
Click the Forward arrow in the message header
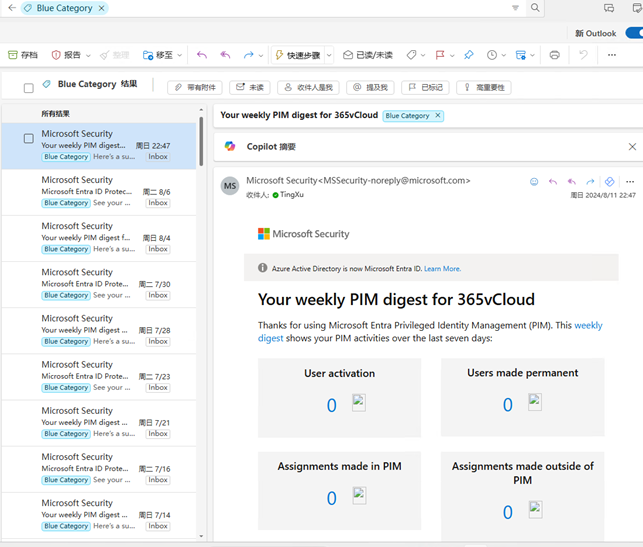(x=590, y=182)
